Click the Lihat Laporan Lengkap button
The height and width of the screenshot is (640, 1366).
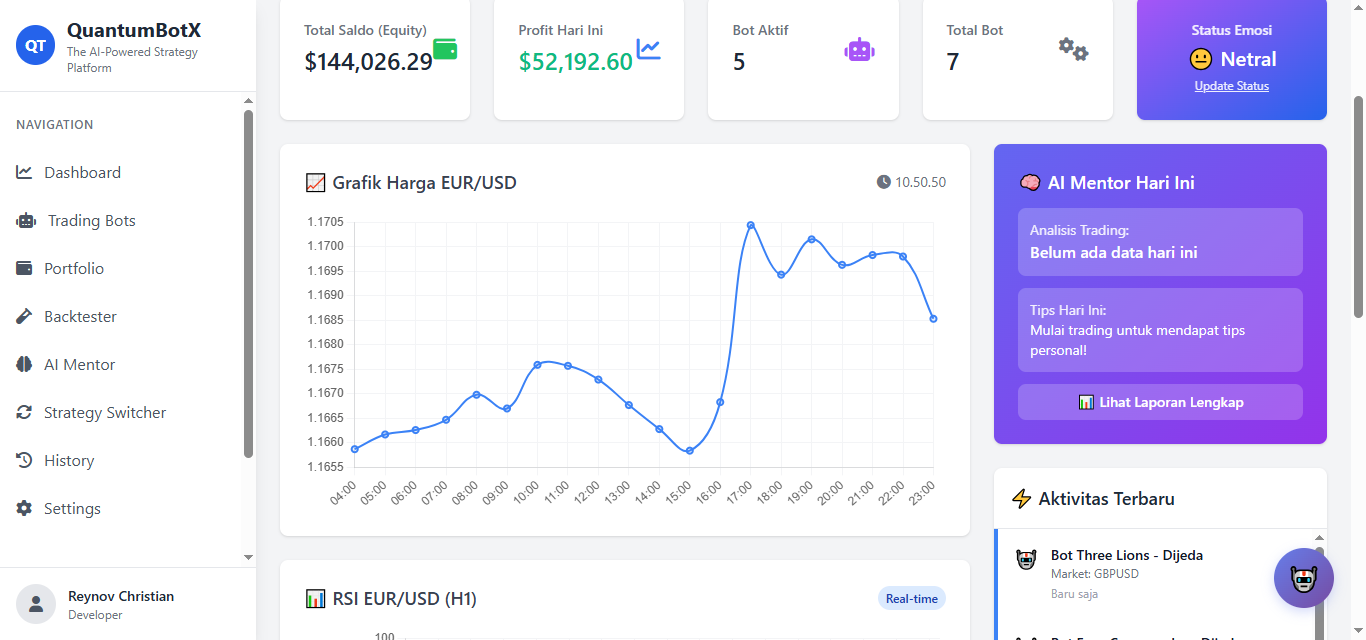pos(1160,402)
